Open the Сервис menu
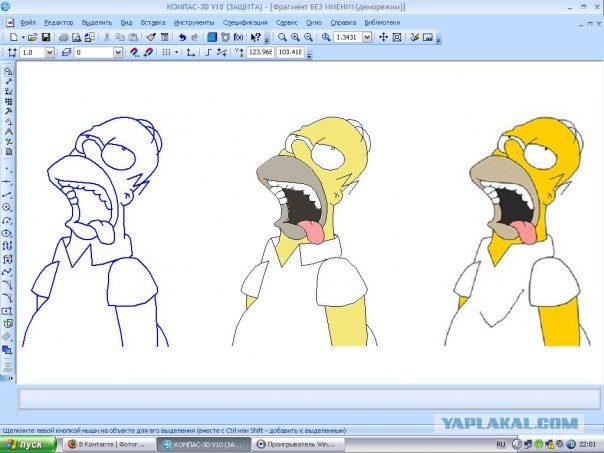The image size is (604, 453). 287,23
